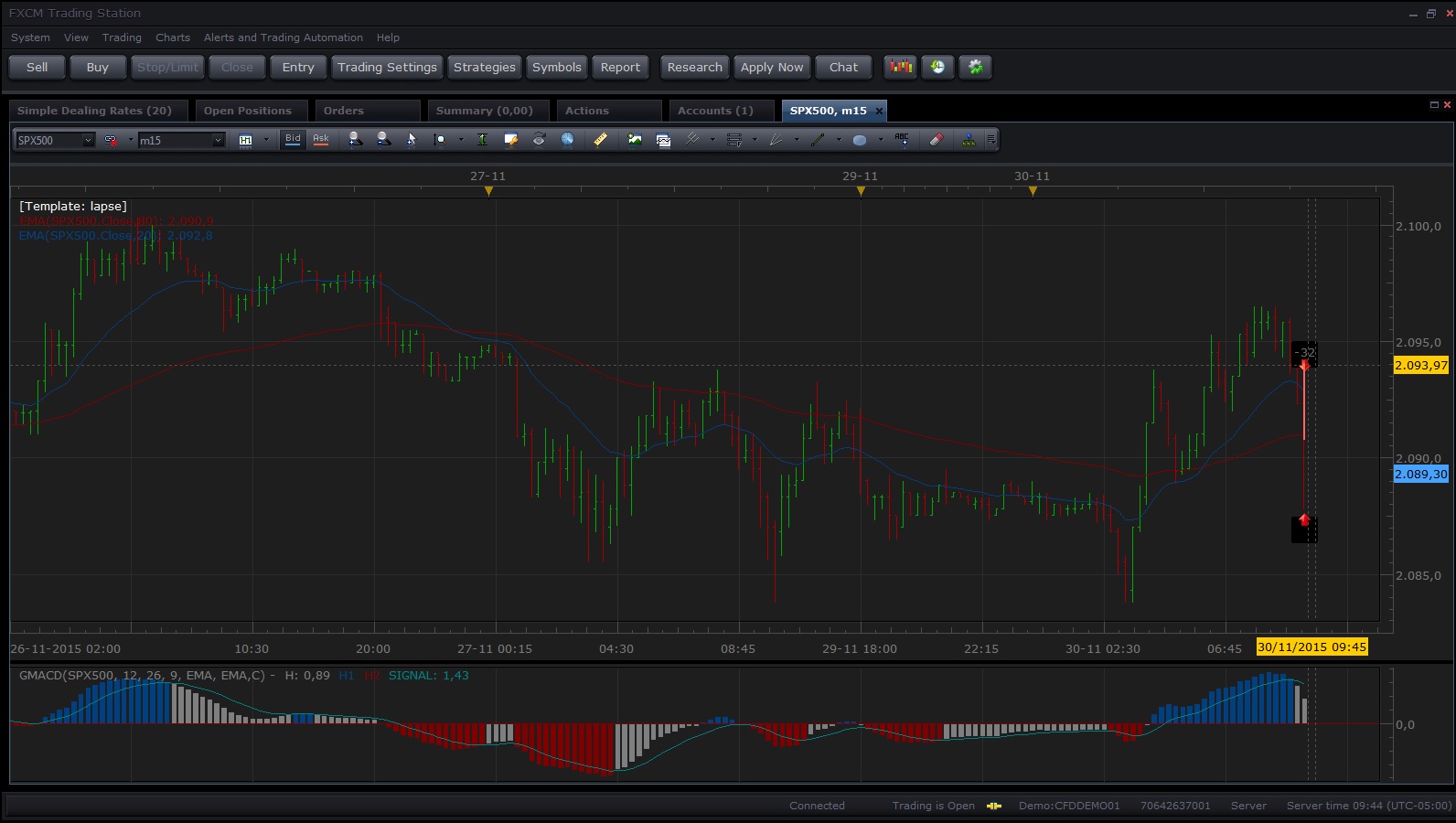This screenshot has height=823, width=1456.
Task: Click the crosshair zoom area tool
Action: pos(439,139)
